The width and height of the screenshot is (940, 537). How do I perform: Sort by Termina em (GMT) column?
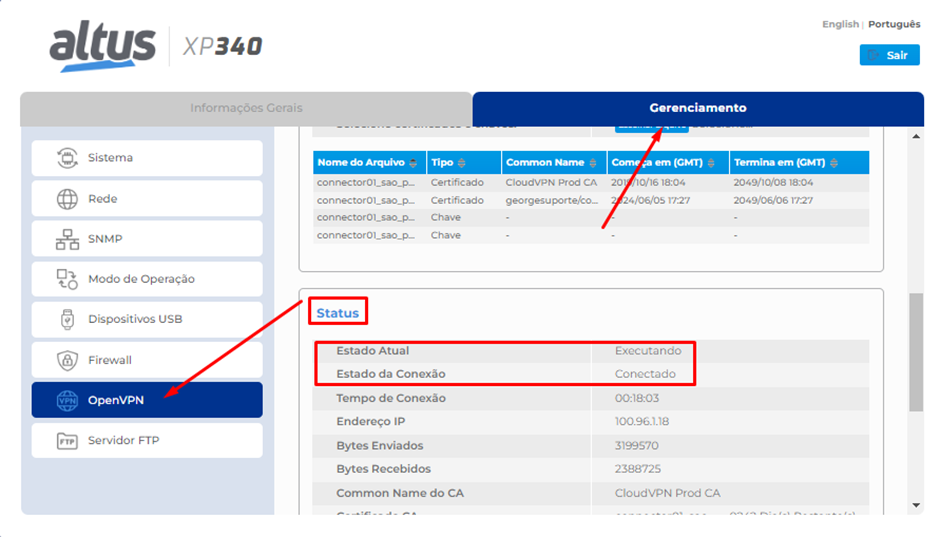pos(833,163)
